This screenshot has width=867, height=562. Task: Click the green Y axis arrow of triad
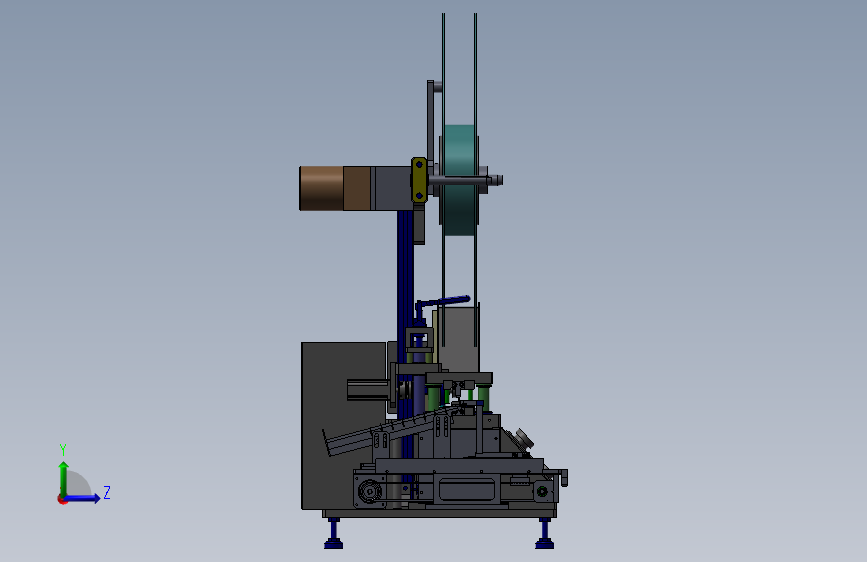pos(64,479)
